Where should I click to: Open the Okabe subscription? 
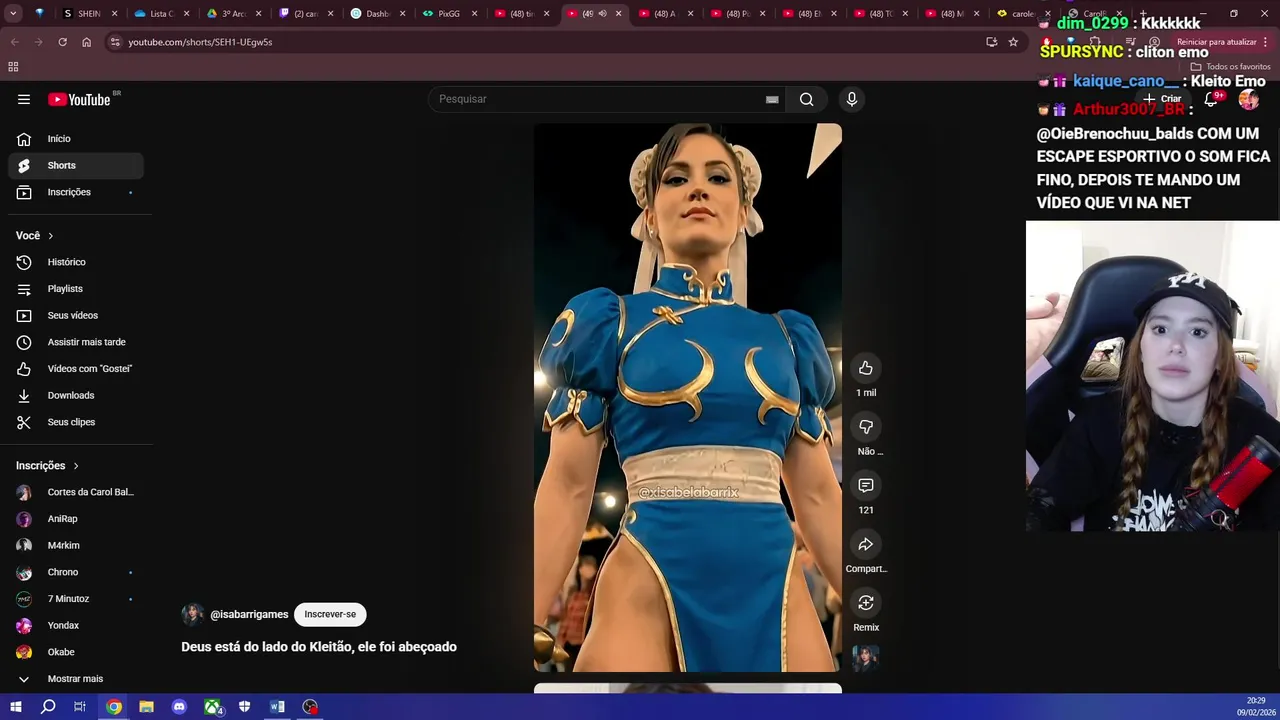[x=76, y=652]
